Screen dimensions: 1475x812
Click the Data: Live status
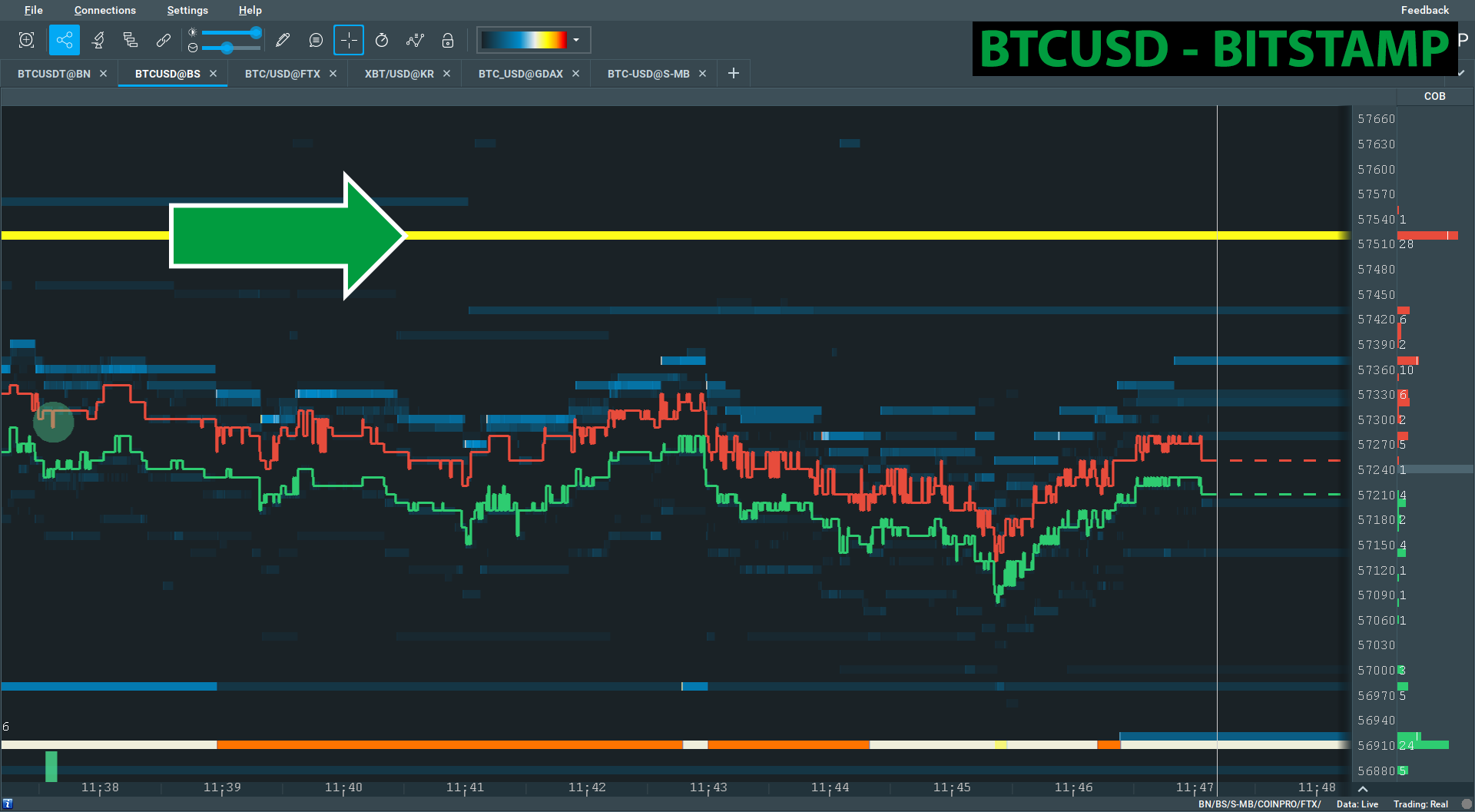[1357, 804]
